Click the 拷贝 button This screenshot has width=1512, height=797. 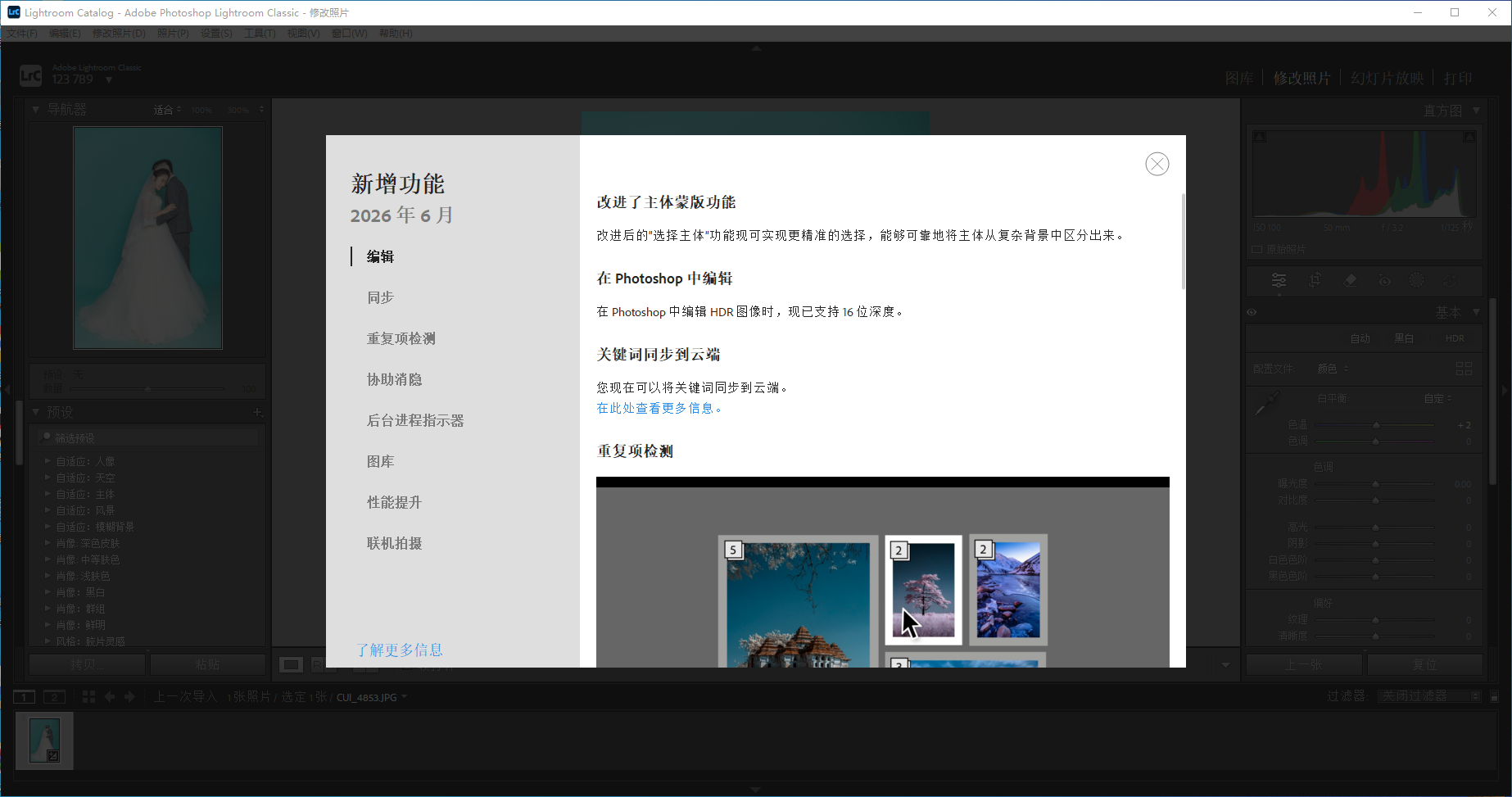(x=87, y=664)
